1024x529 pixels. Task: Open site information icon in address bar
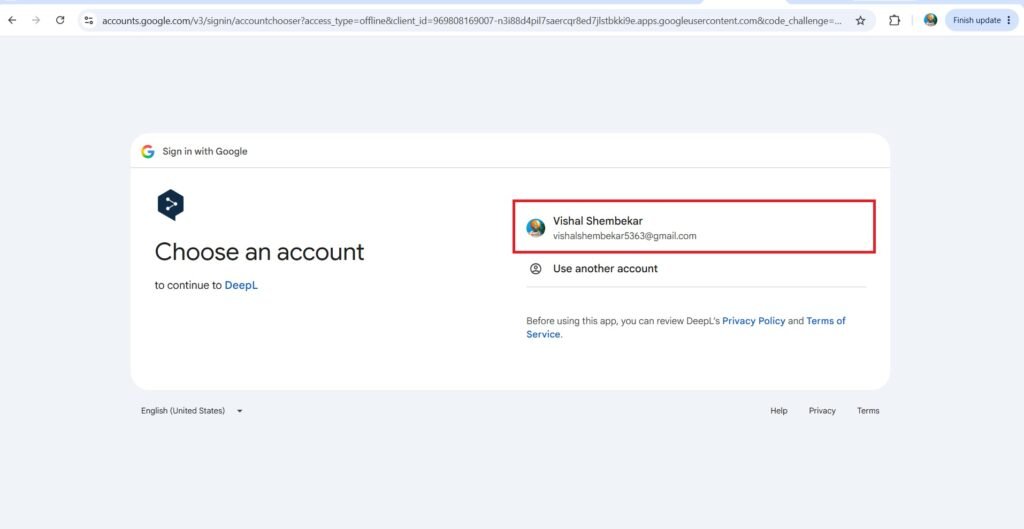point(89,20)
